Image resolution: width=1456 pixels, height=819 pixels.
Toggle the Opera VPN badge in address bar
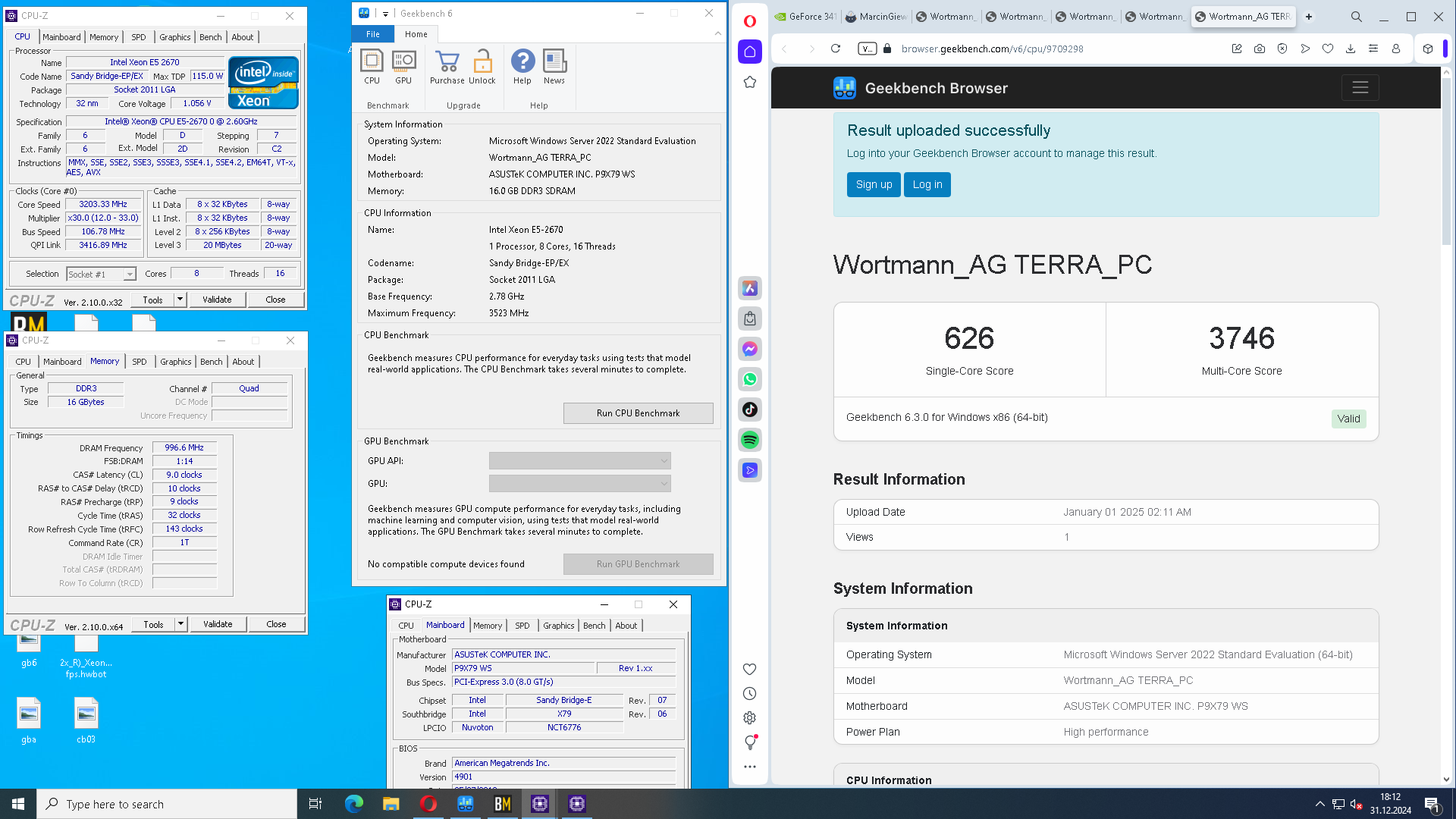867,49
